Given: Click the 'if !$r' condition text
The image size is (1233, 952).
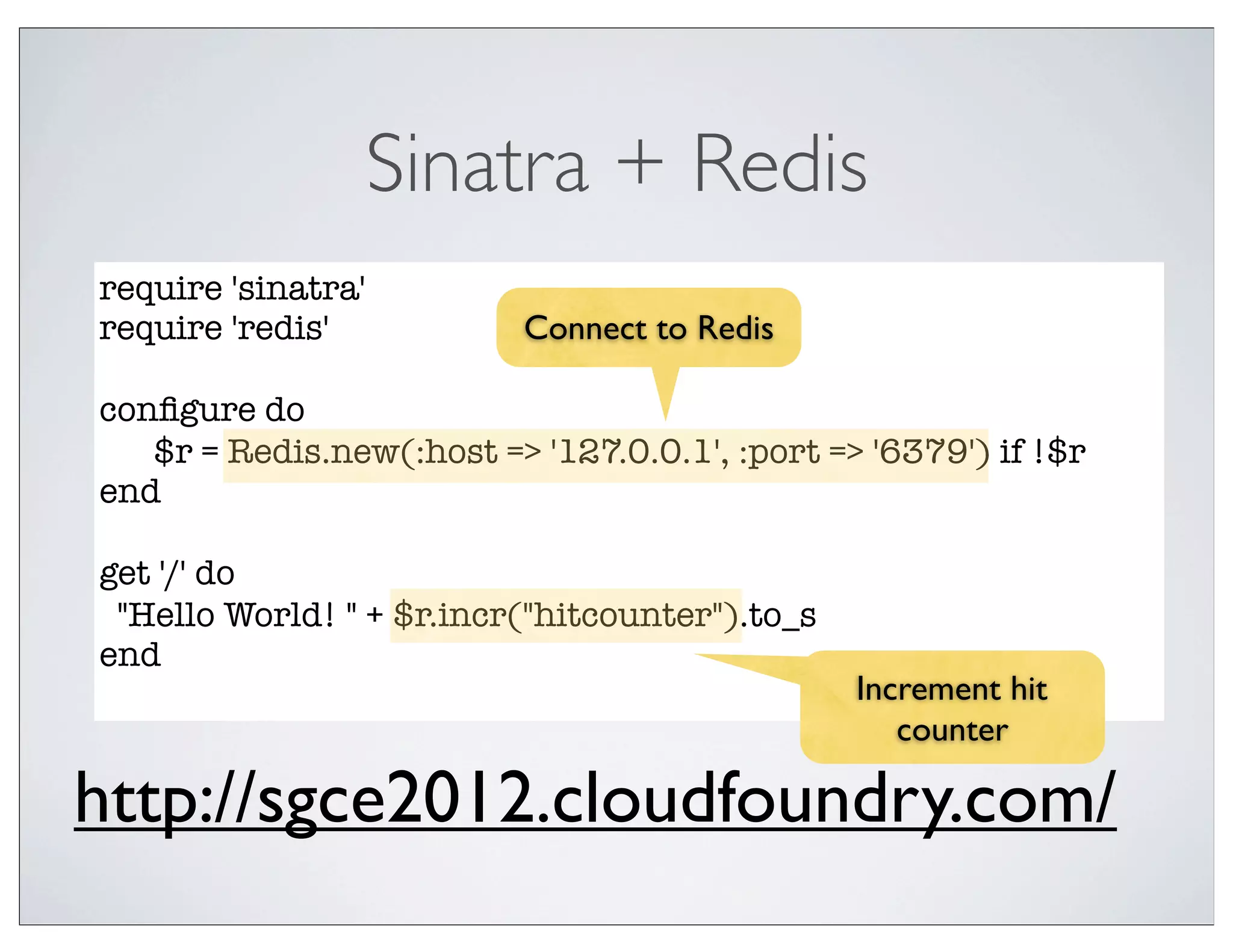Looking at the screenshot, I should point(1042,452).
